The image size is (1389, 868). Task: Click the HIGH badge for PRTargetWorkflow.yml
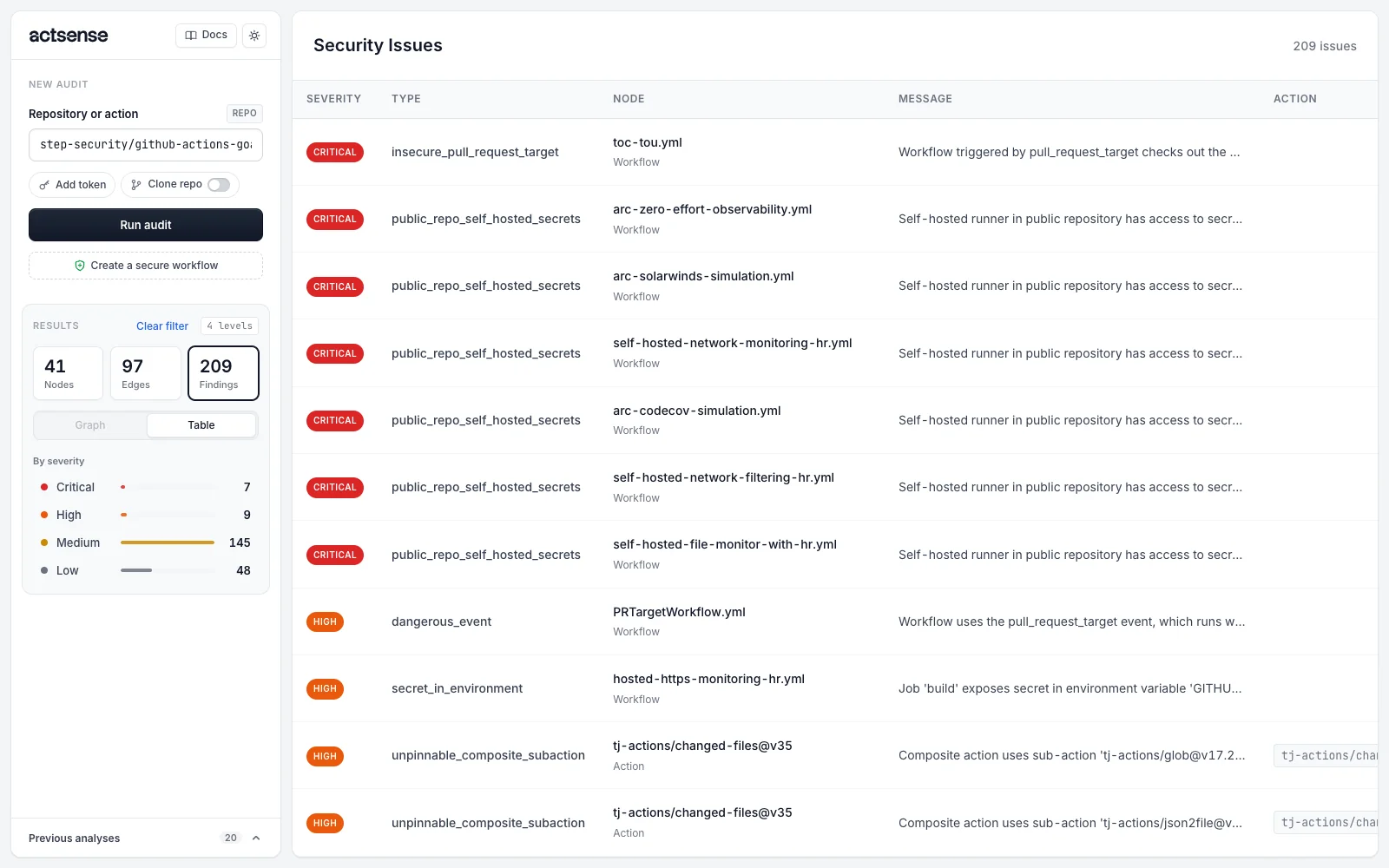pyautogui.click(x=325, y=621)
